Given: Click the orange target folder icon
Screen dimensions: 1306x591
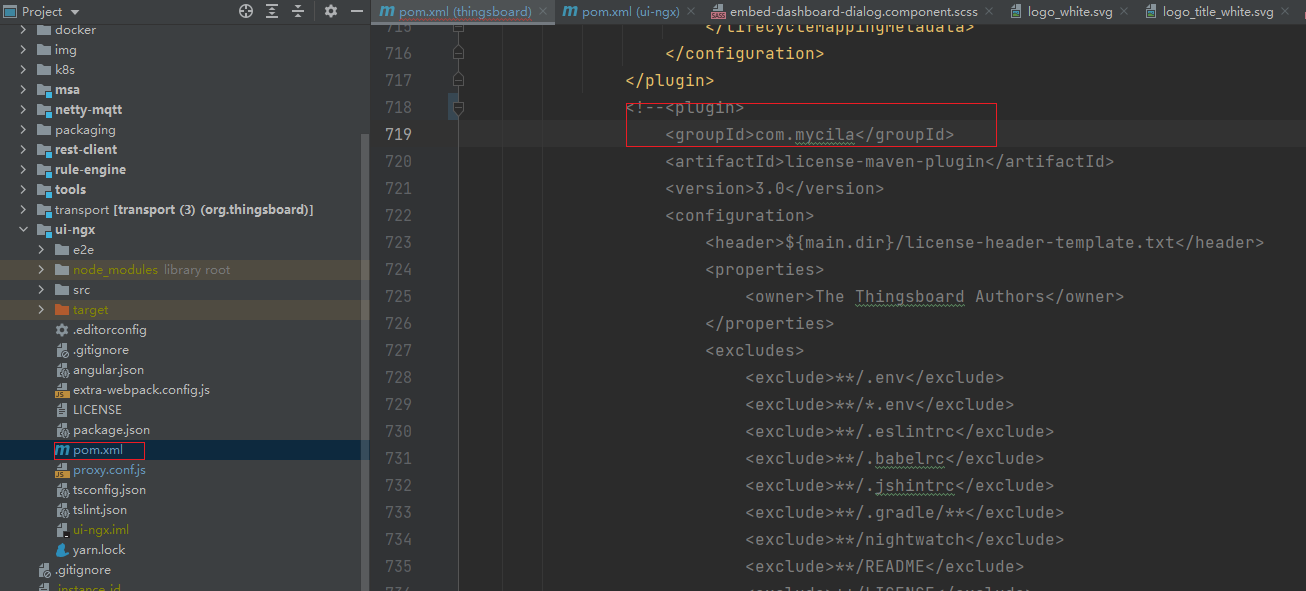Looking at the screenshot, I should (x=62, y=310).
